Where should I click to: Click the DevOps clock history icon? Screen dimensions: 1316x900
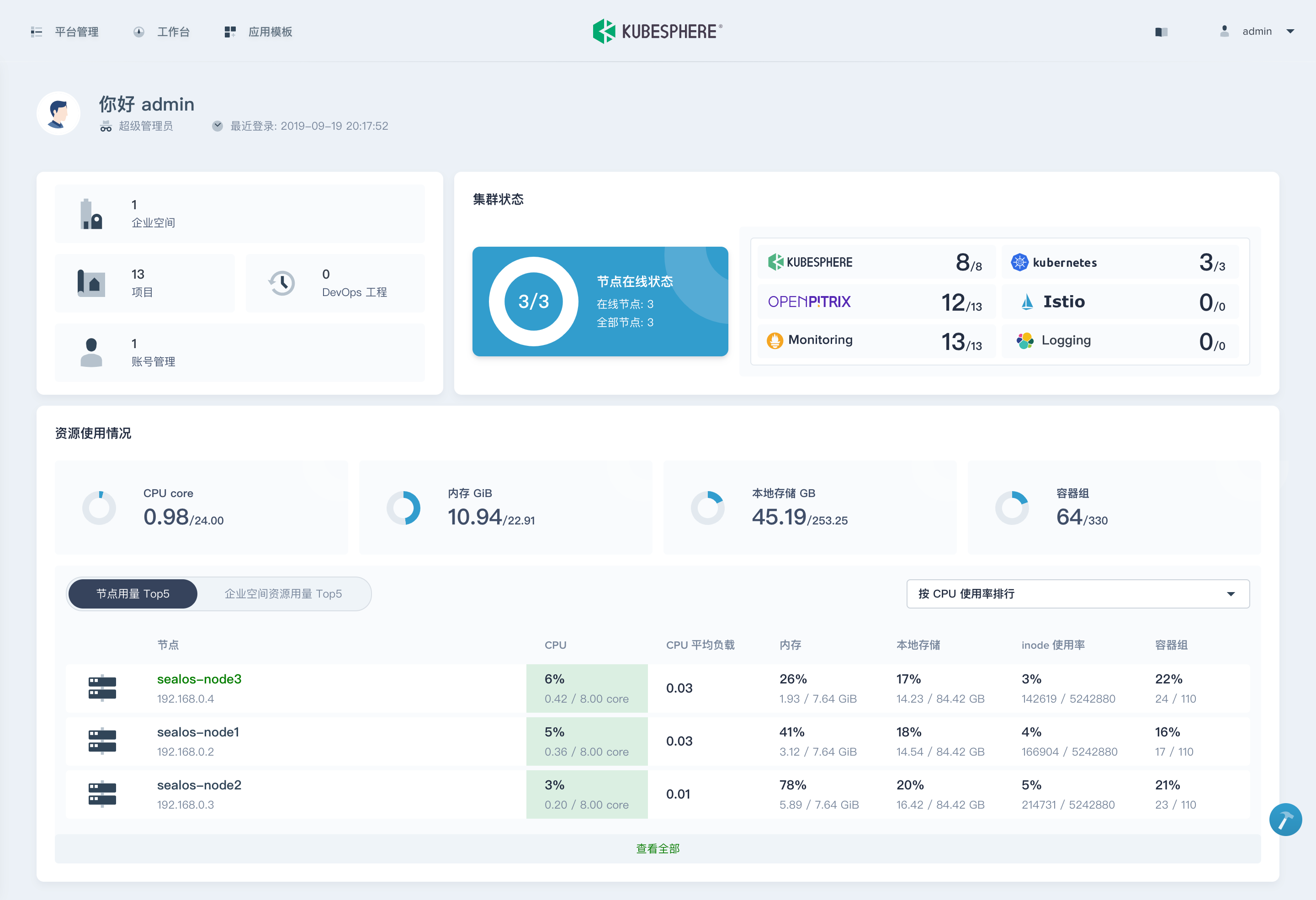(x=281, y=283)
